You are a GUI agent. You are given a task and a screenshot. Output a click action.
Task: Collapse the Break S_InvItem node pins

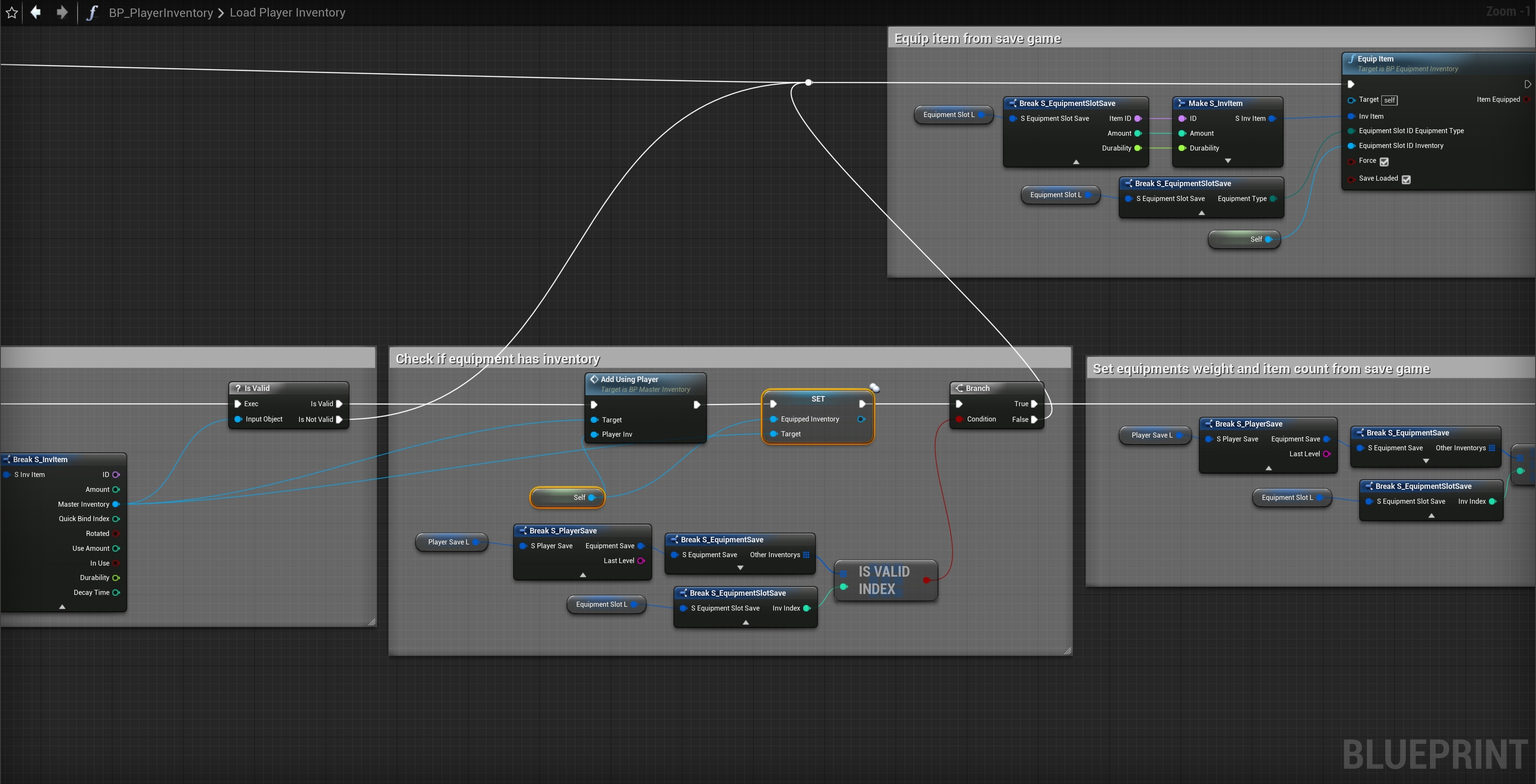coord(62,606)
